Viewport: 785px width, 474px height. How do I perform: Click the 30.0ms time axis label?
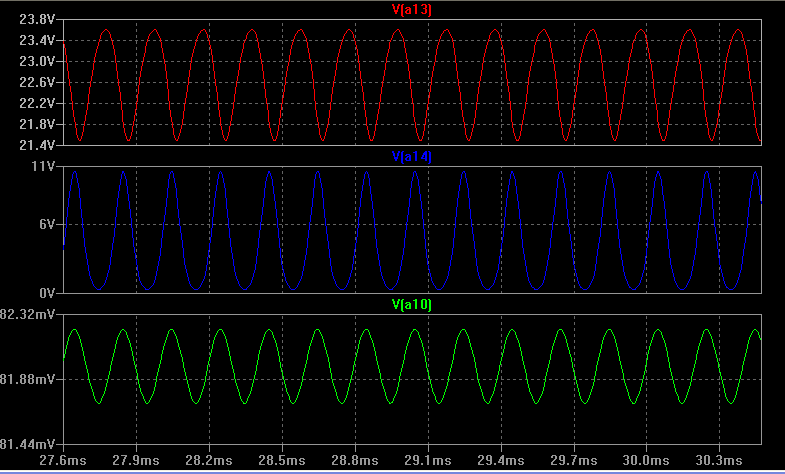click(646, 460)
